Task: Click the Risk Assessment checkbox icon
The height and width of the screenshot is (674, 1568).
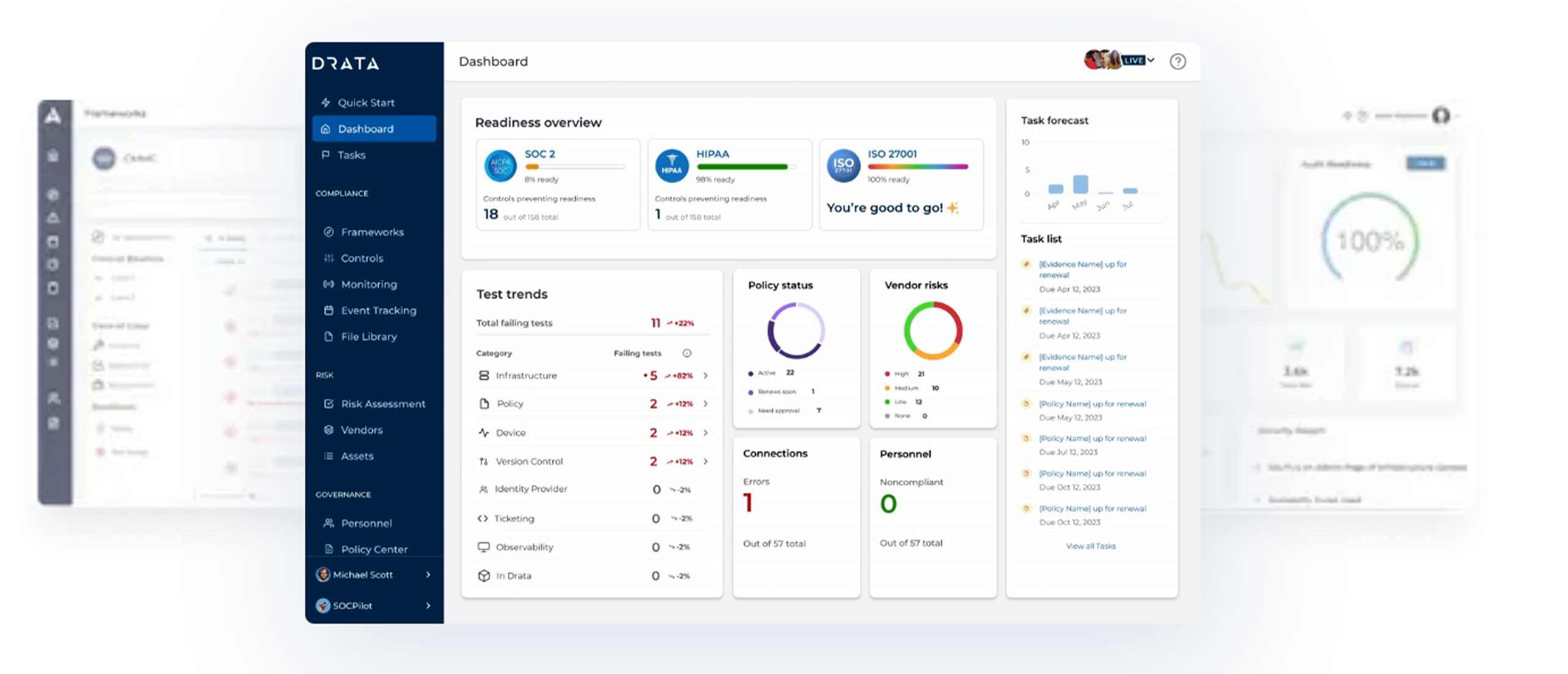Action: pyautogui.click(x=328, y=404)
